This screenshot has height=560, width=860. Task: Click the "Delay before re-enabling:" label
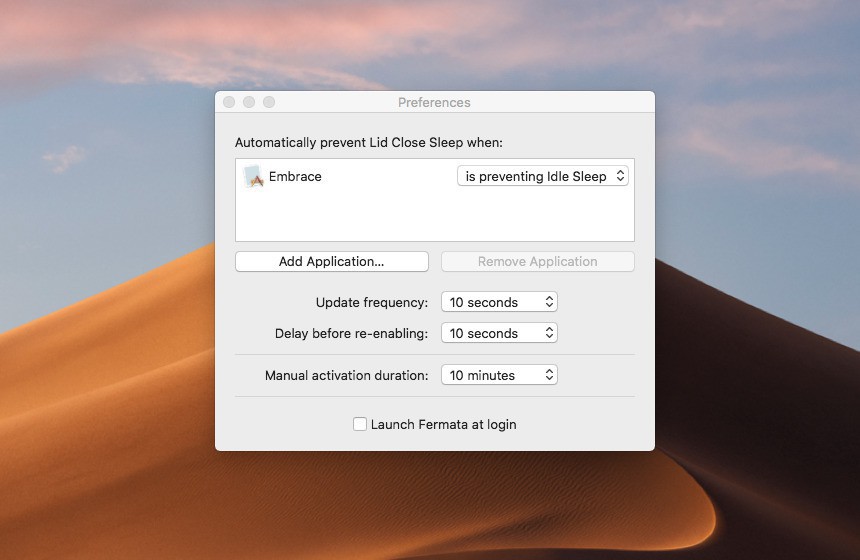pos(352,333)
